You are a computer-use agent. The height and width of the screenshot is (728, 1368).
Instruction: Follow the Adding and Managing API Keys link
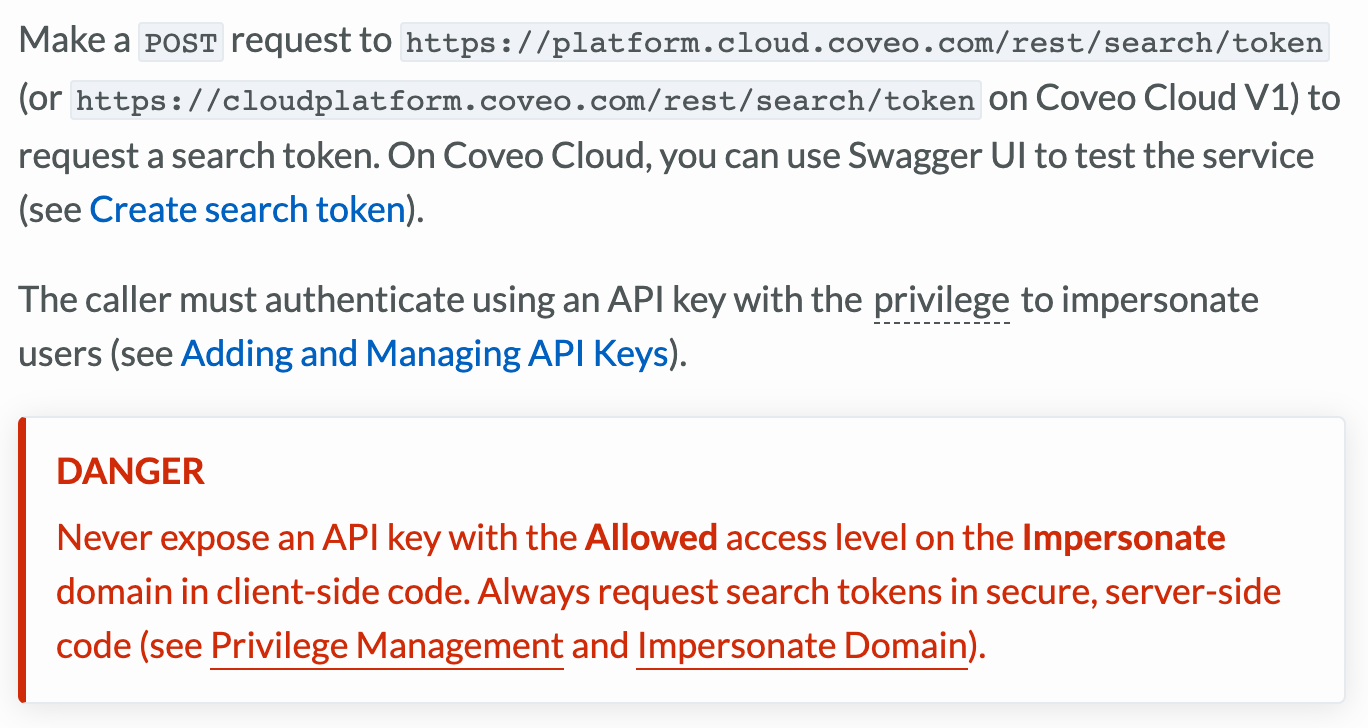424,354
